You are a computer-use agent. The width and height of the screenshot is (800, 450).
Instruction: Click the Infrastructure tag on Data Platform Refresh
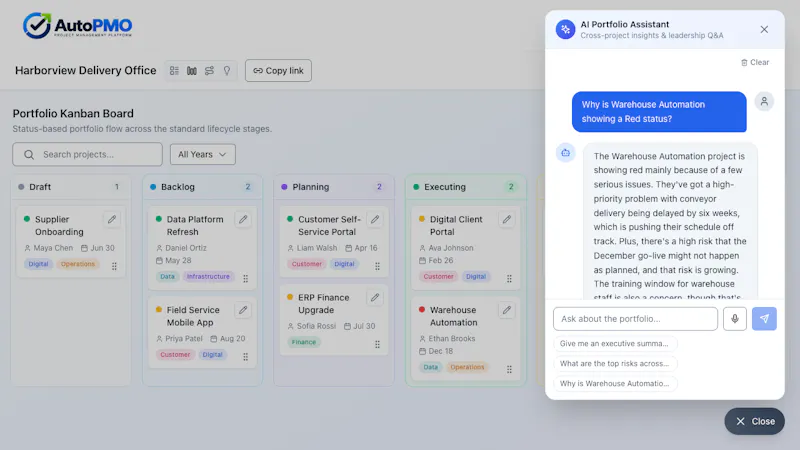208,277
